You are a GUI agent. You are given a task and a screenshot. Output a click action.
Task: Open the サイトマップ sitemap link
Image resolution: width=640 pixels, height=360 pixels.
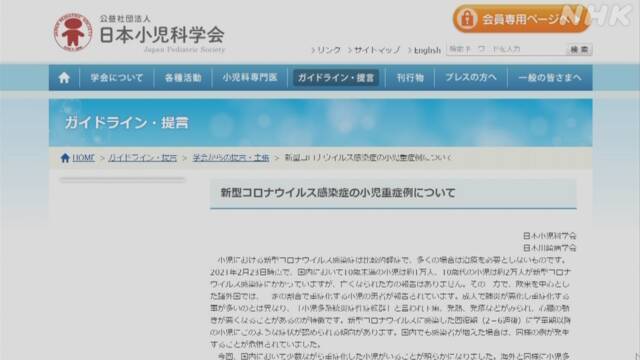tap(374, 50)
